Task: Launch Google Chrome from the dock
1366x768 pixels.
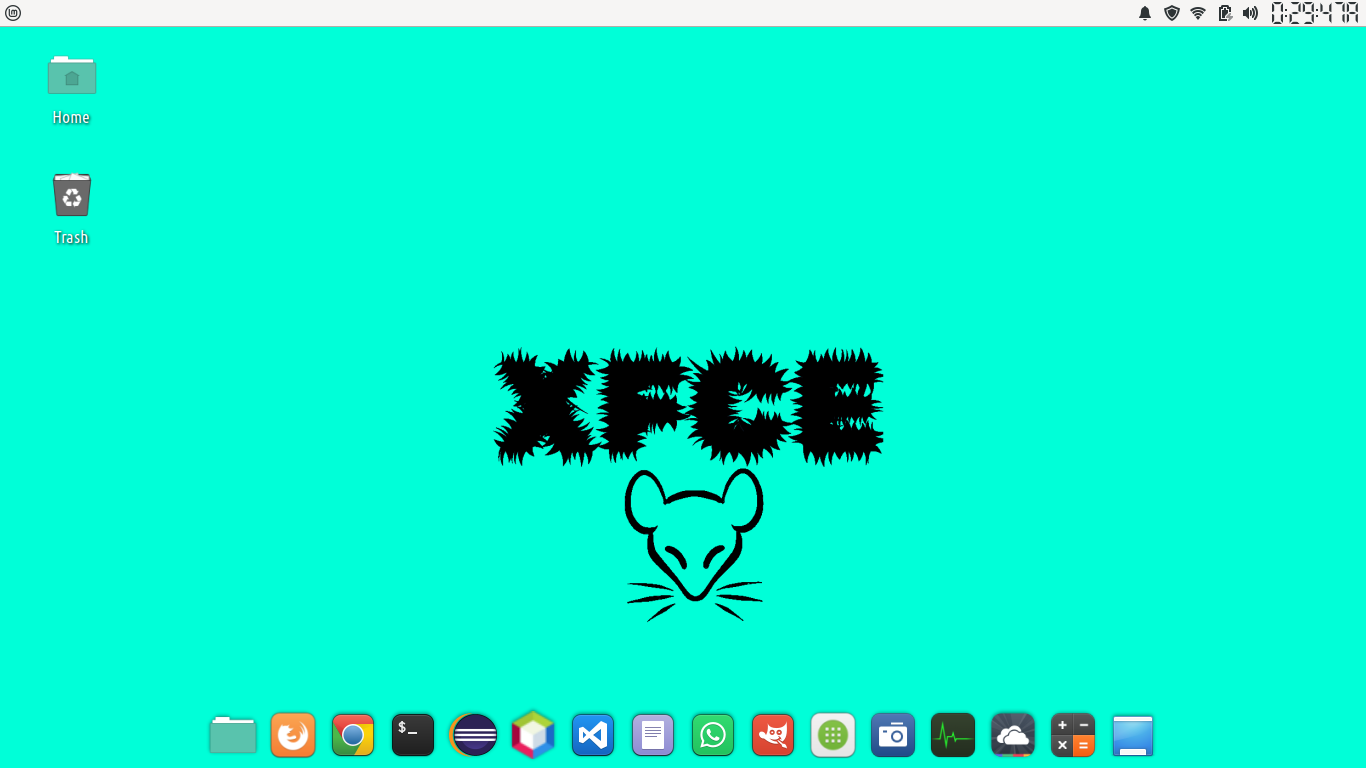Action: [353, 735]
